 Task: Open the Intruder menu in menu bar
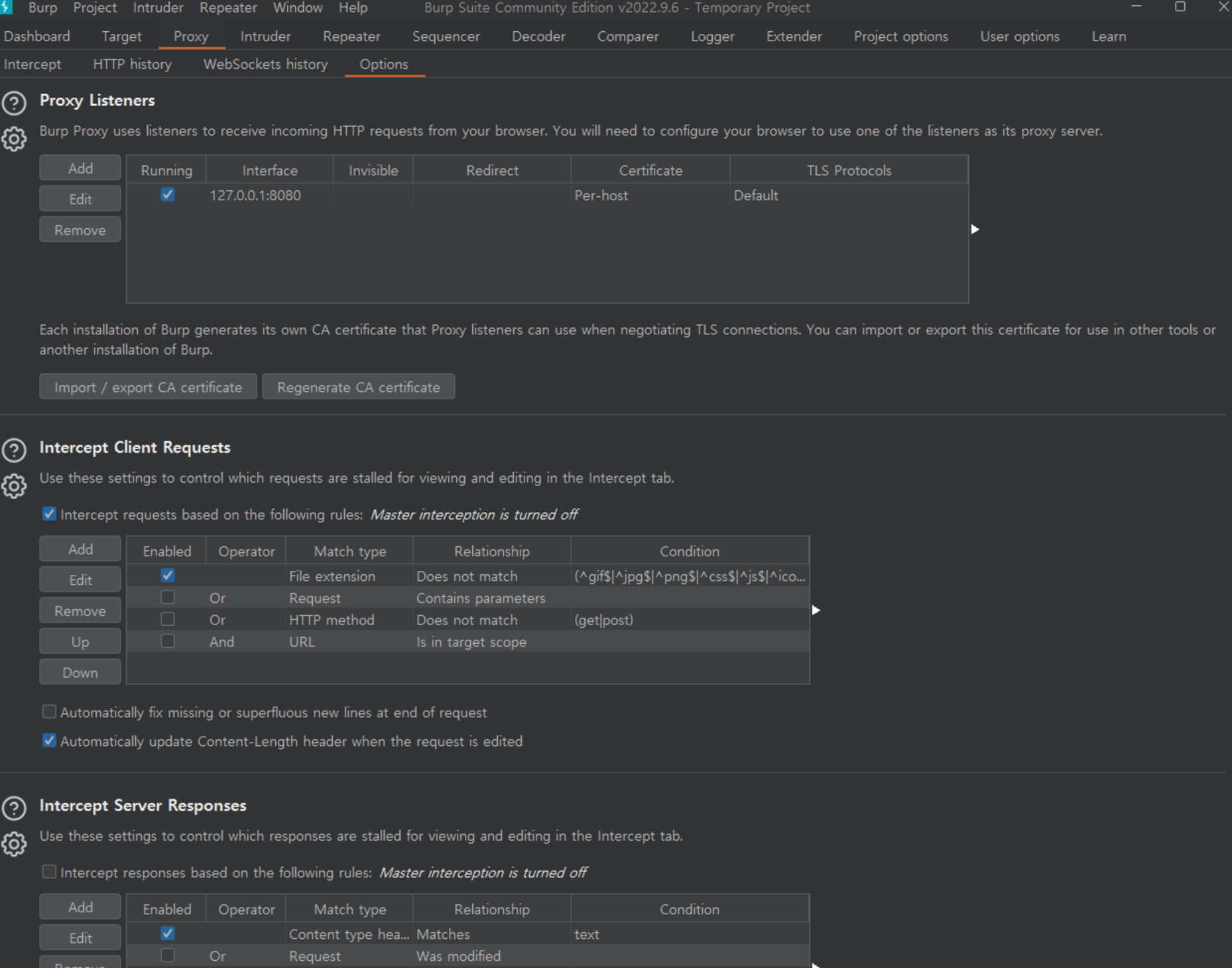pos(158,8)
